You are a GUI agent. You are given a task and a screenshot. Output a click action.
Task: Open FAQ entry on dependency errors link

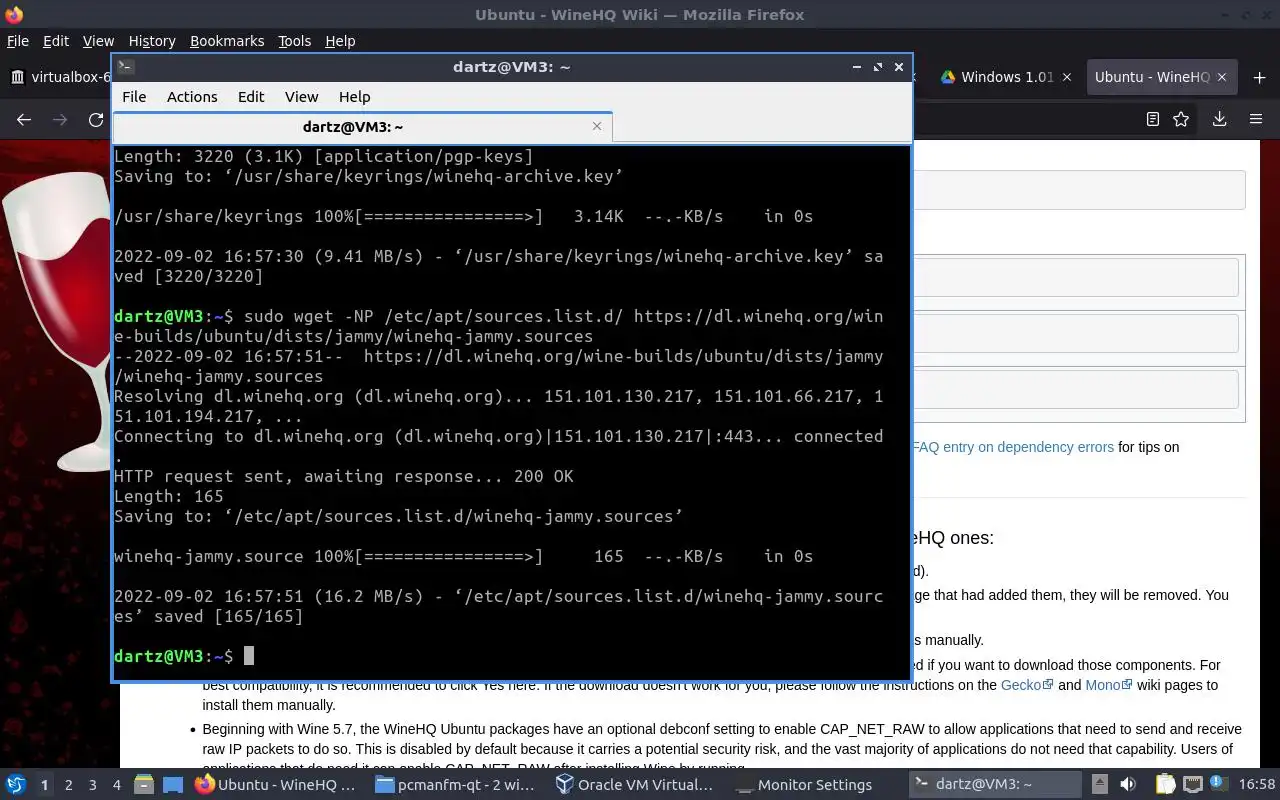(x=1013, y=447)
